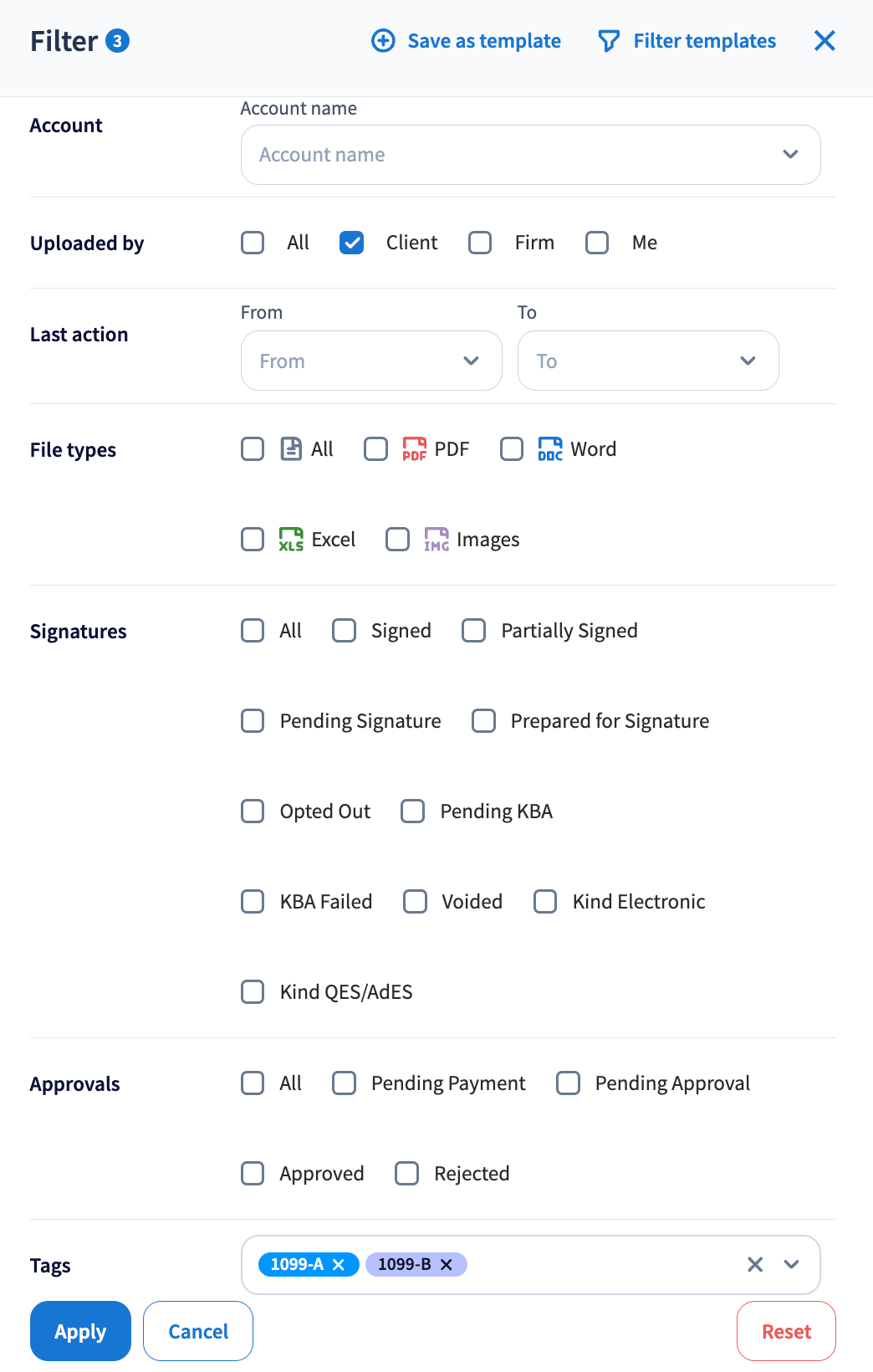Remove the 1099-B tag chip
873x1372 pixels.
447,1265
